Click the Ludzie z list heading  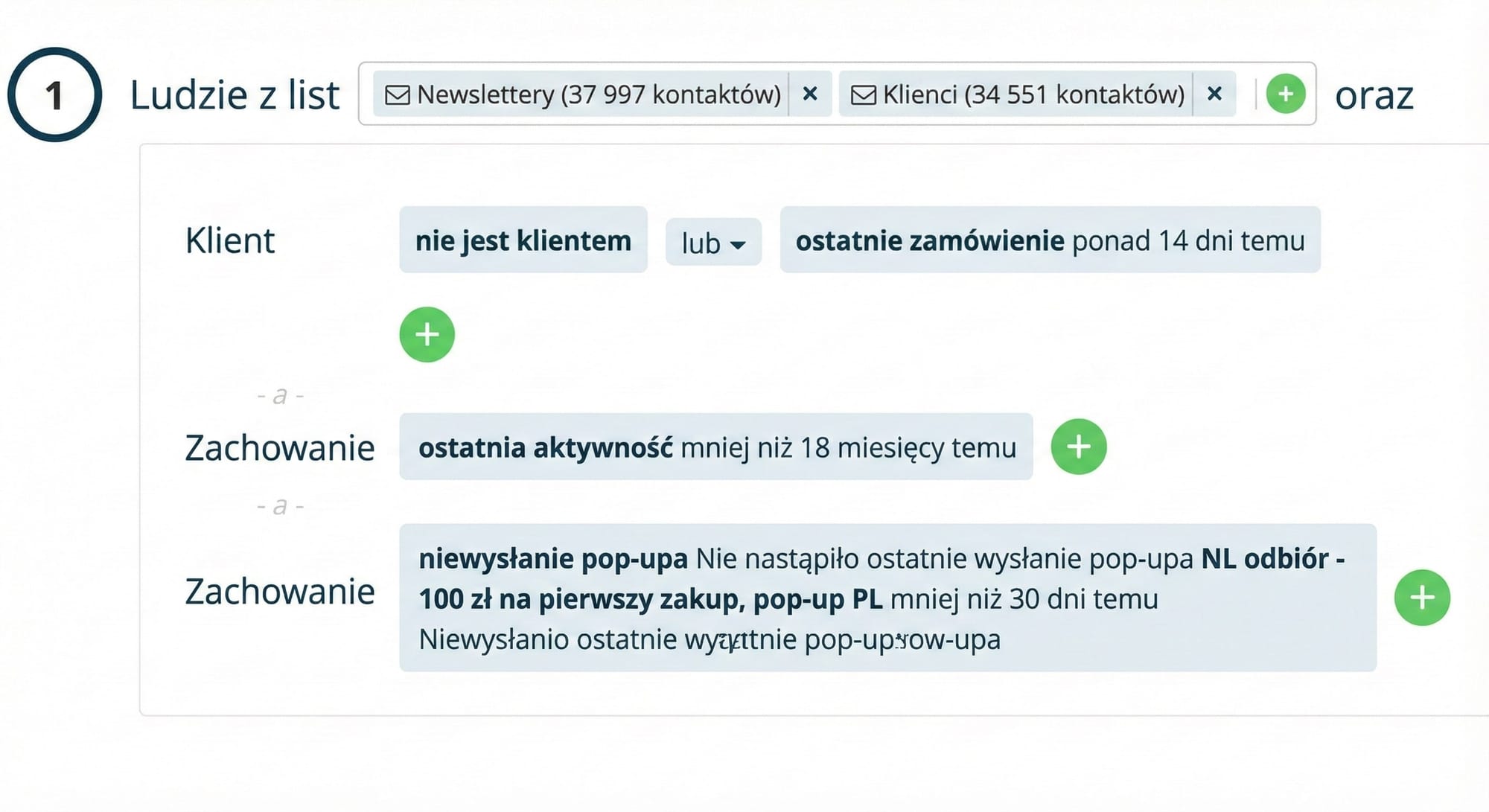[x=235, y=95]
